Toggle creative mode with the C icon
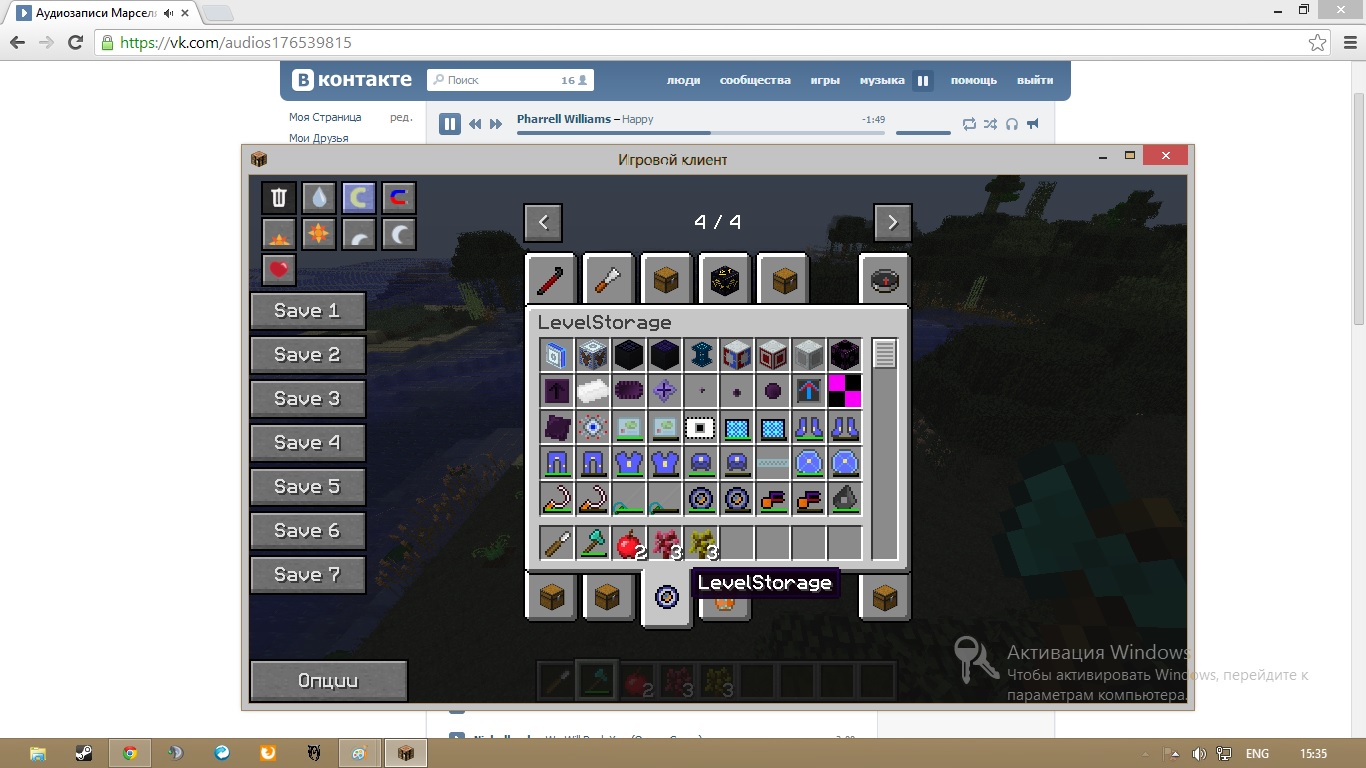The width and height of the screenshot is (1366, 768). point(359,198)
